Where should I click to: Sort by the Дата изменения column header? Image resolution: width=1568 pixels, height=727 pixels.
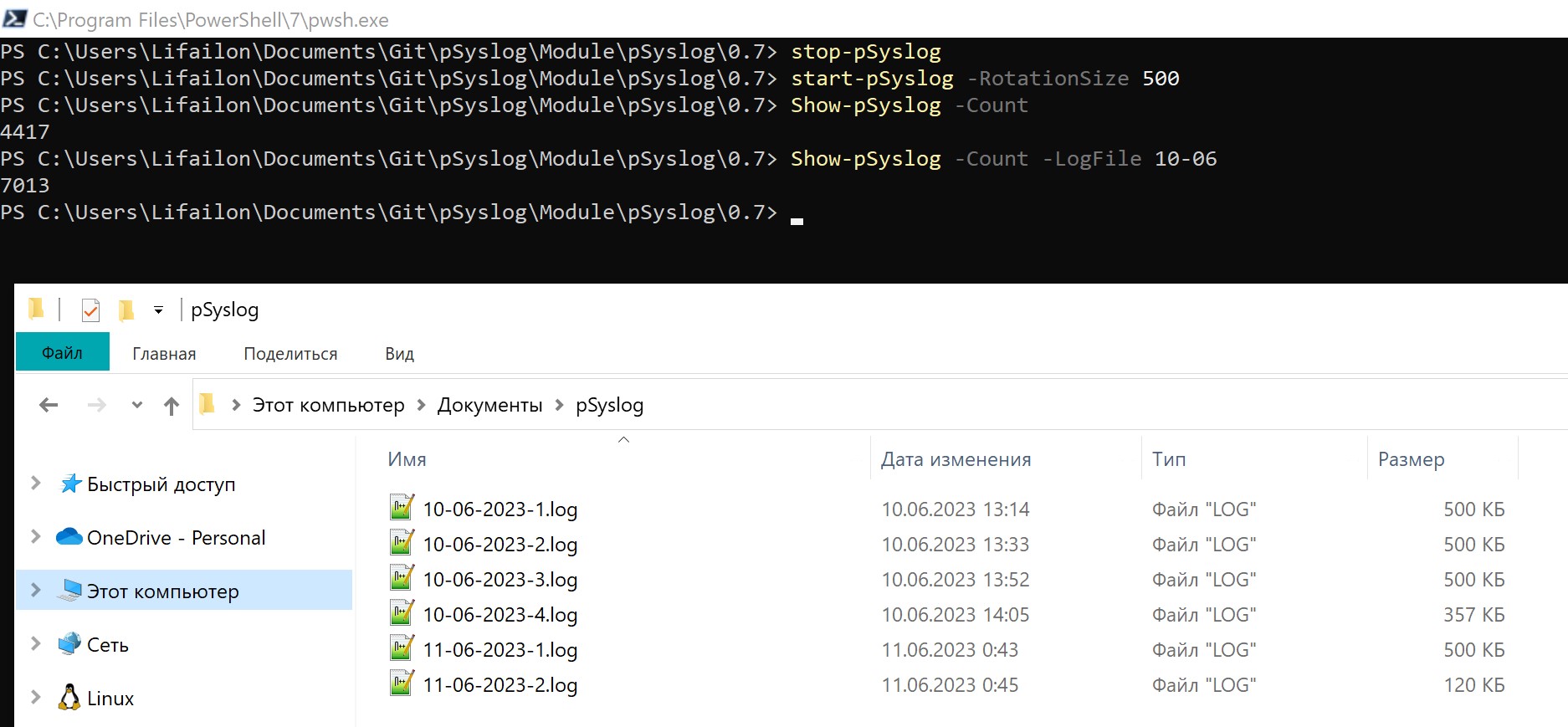click(x=956, y=459)
